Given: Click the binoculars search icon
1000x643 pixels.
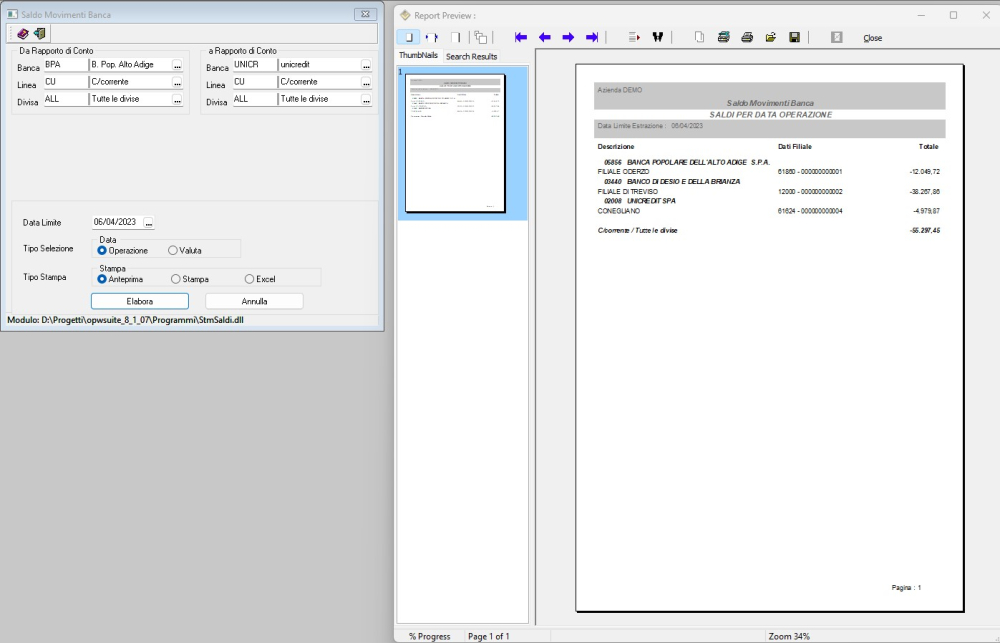Looking at the screenshot, I should pyautogui.click(x=658, y=37).
